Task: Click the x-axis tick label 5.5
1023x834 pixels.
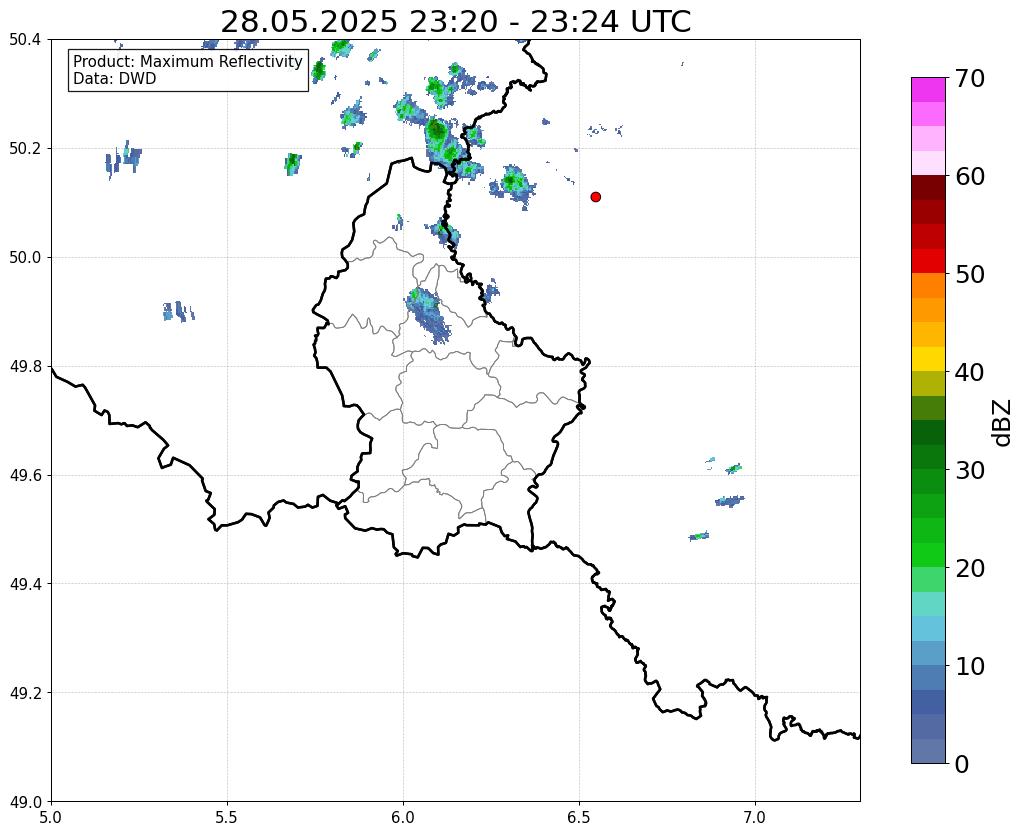Action: click(227, 817)
